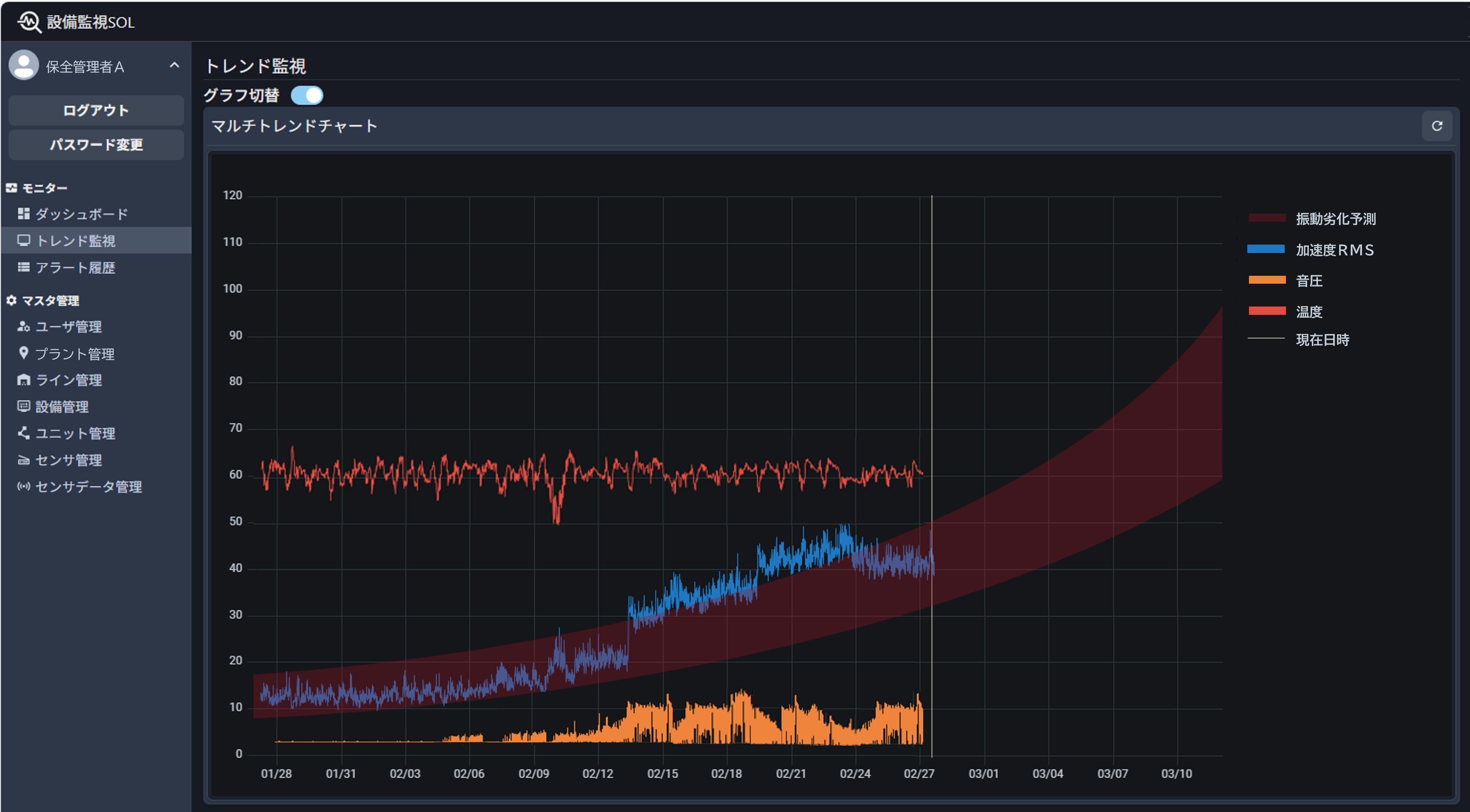This screenshot has height=812, width=1470.
Task: Open the トレンド監視 menu item
Action: 75,241
